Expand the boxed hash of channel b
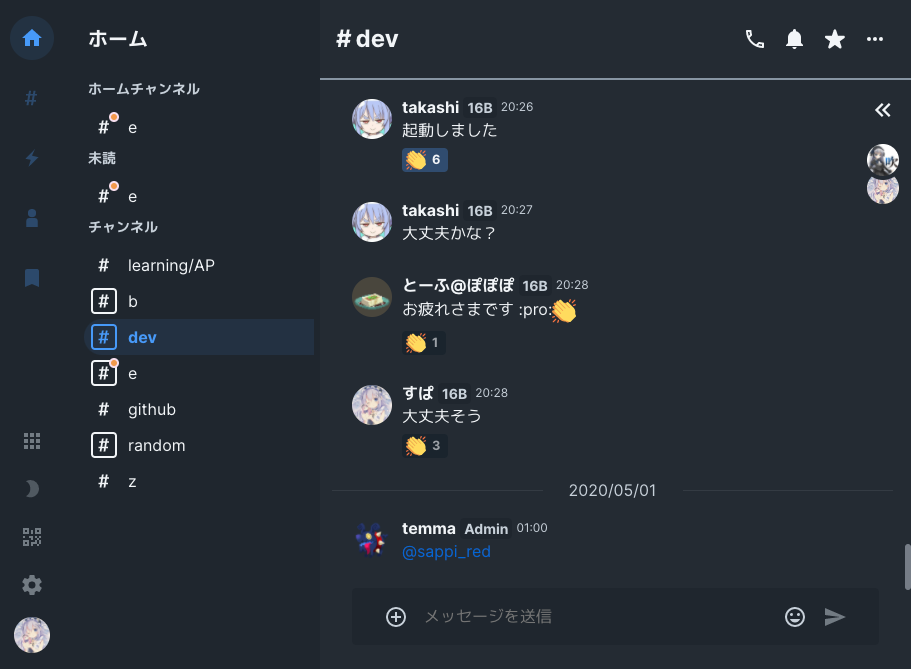Image resolution: width=911 pixels, height=669 pixels. pyautogui.click(x=103, y=301)
